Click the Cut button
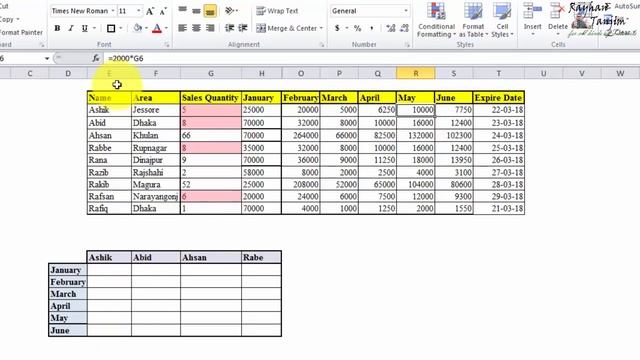This screenshot has height=360, width=640. (5, 6)
